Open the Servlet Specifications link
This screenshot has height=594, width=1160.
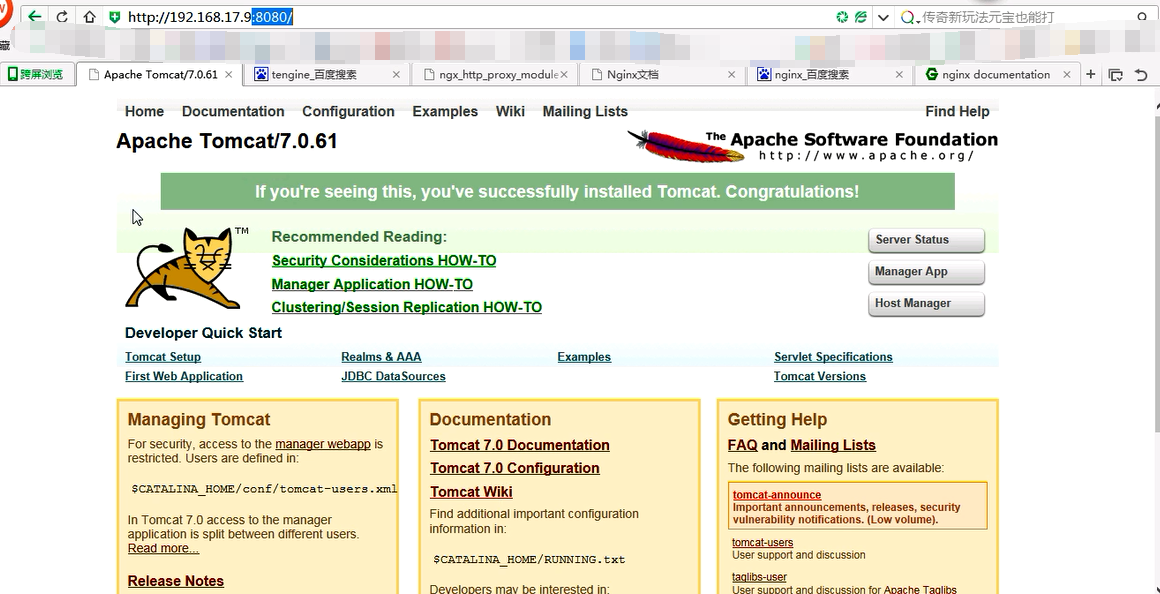coord(833,357)
